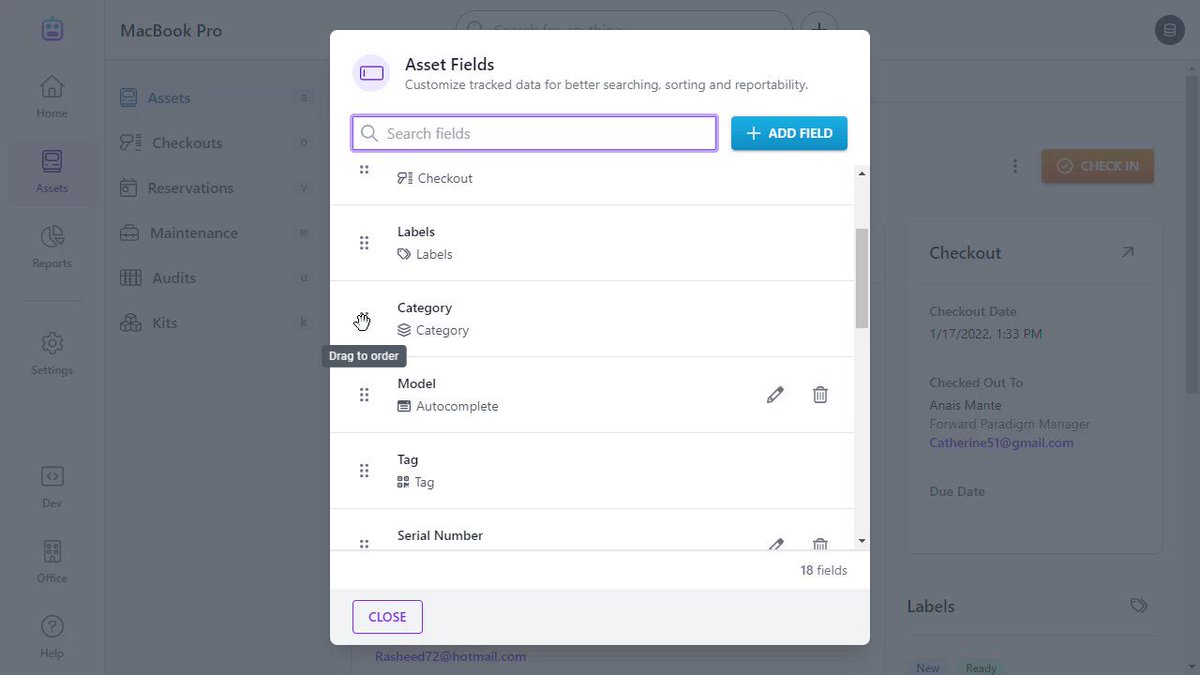Select the drag handle for Model field

tap(364, 395)
